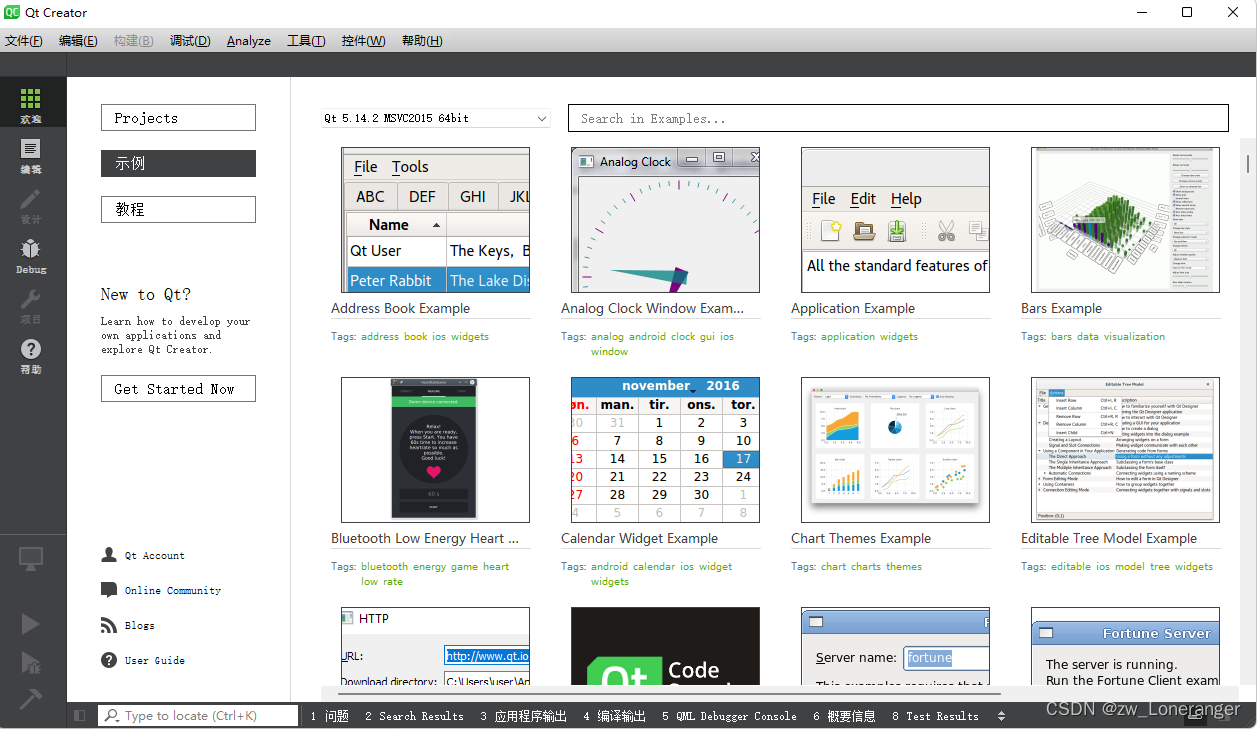1257x729 pixels.
Task: Open the Chart Themes Example thumbnail
Action: coord(896,450)
